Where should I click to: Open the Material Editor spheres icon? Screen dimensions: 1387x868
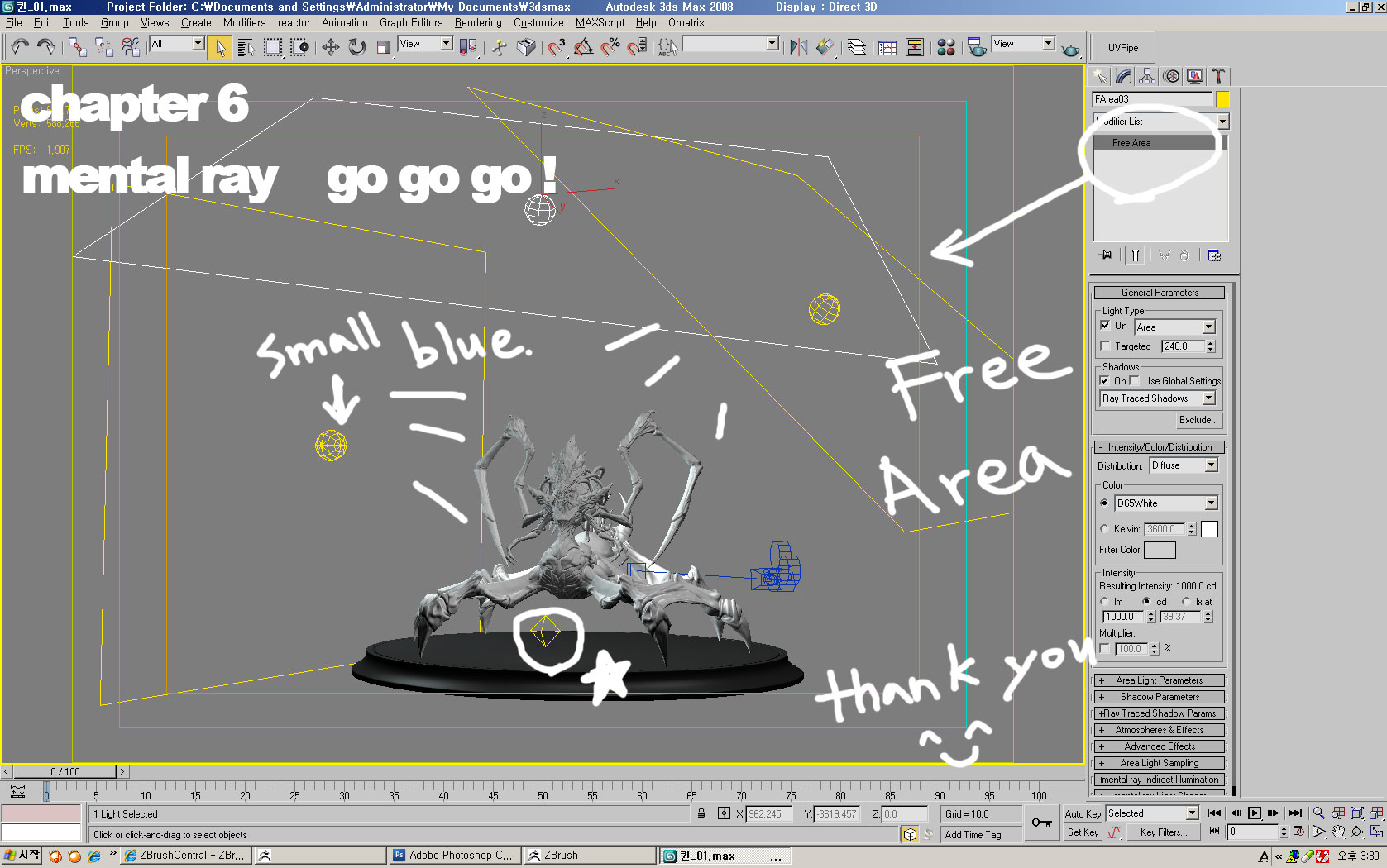pos(946,47)
